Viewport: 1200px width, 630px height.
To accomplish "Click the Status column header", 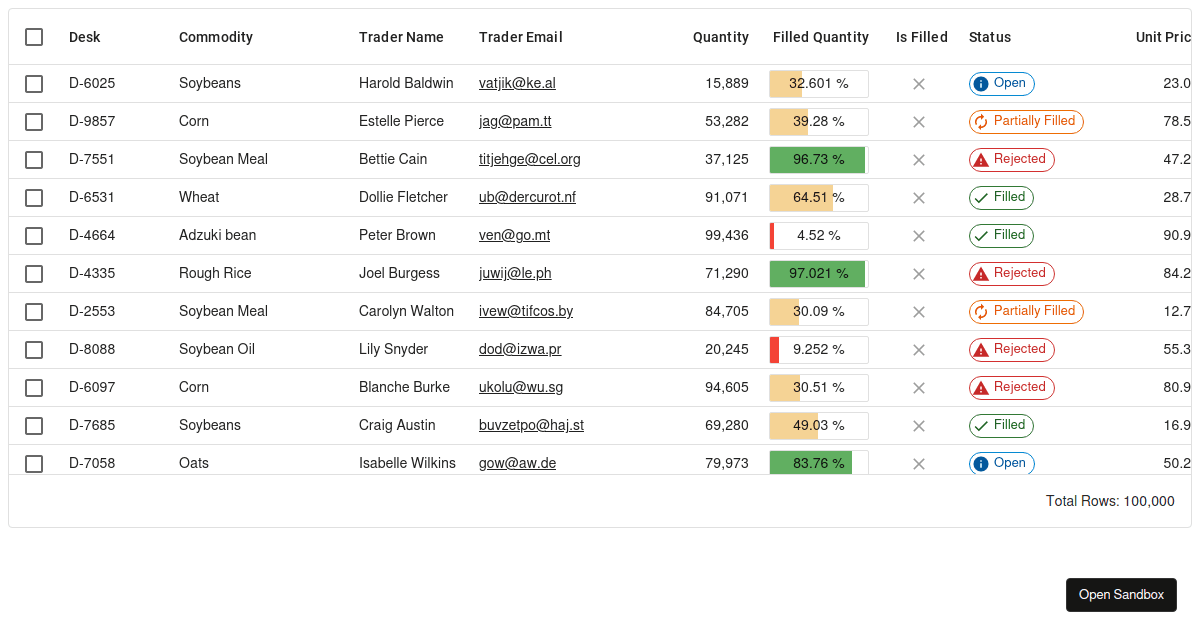I will [990, 37].
